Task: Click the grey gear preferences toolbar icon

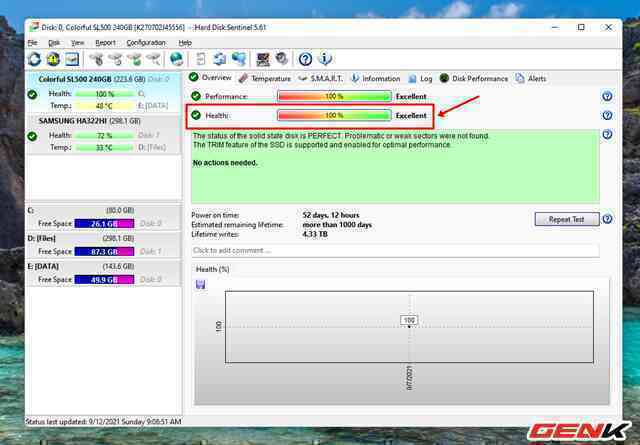Action: coord(282,59)
